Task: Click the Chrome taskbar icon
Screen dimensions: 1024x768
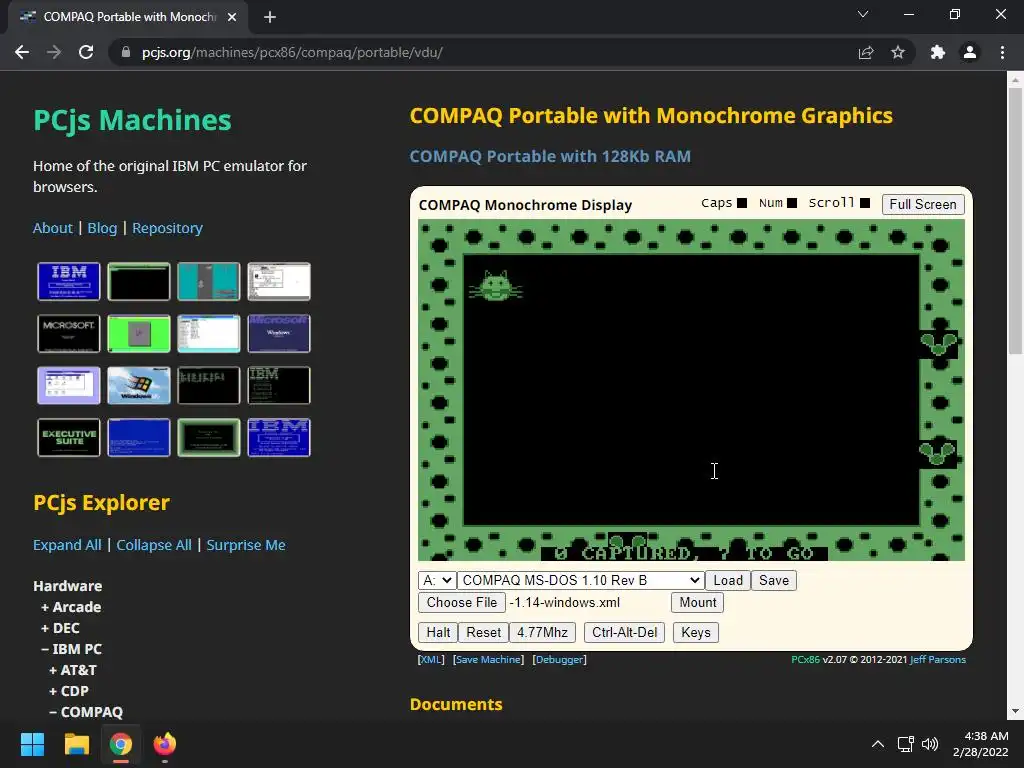Action: tap(121, 744)
